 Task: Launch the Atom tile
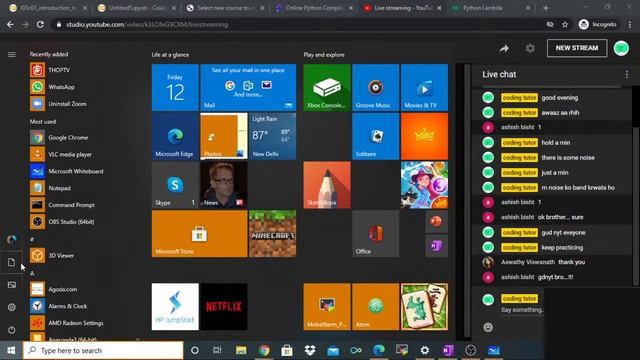(376, 307)
